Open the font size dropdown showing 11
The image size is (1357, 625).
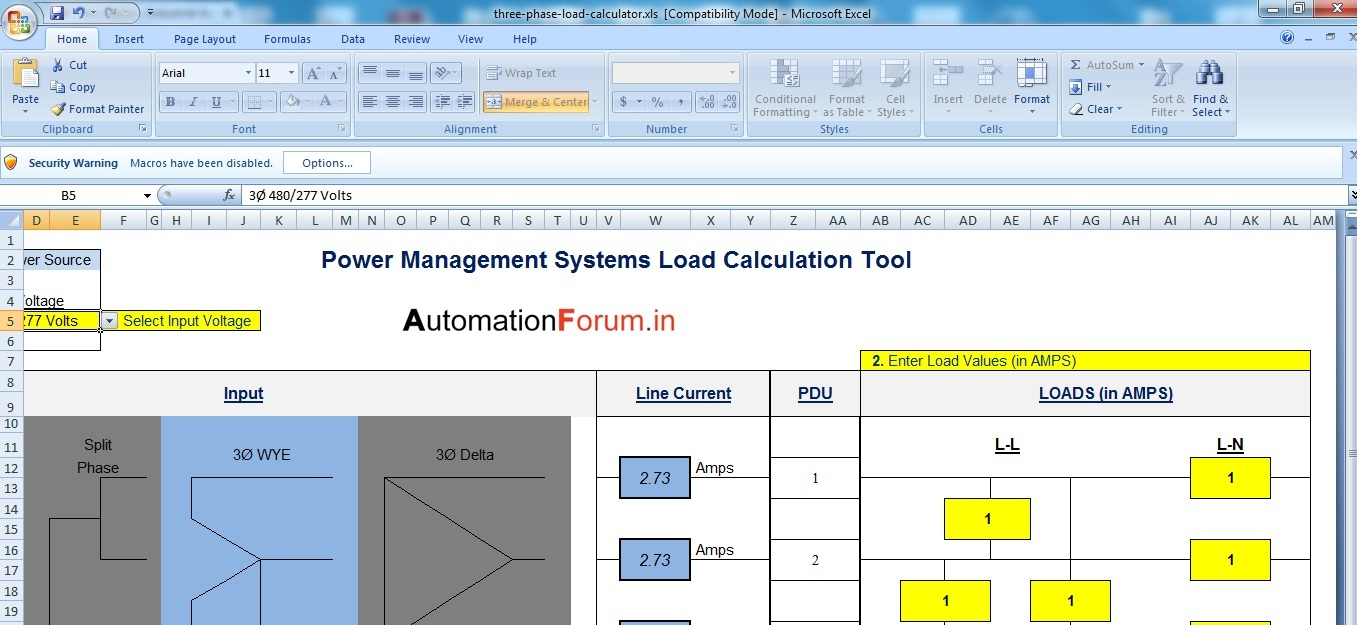(x=291, y=73)
